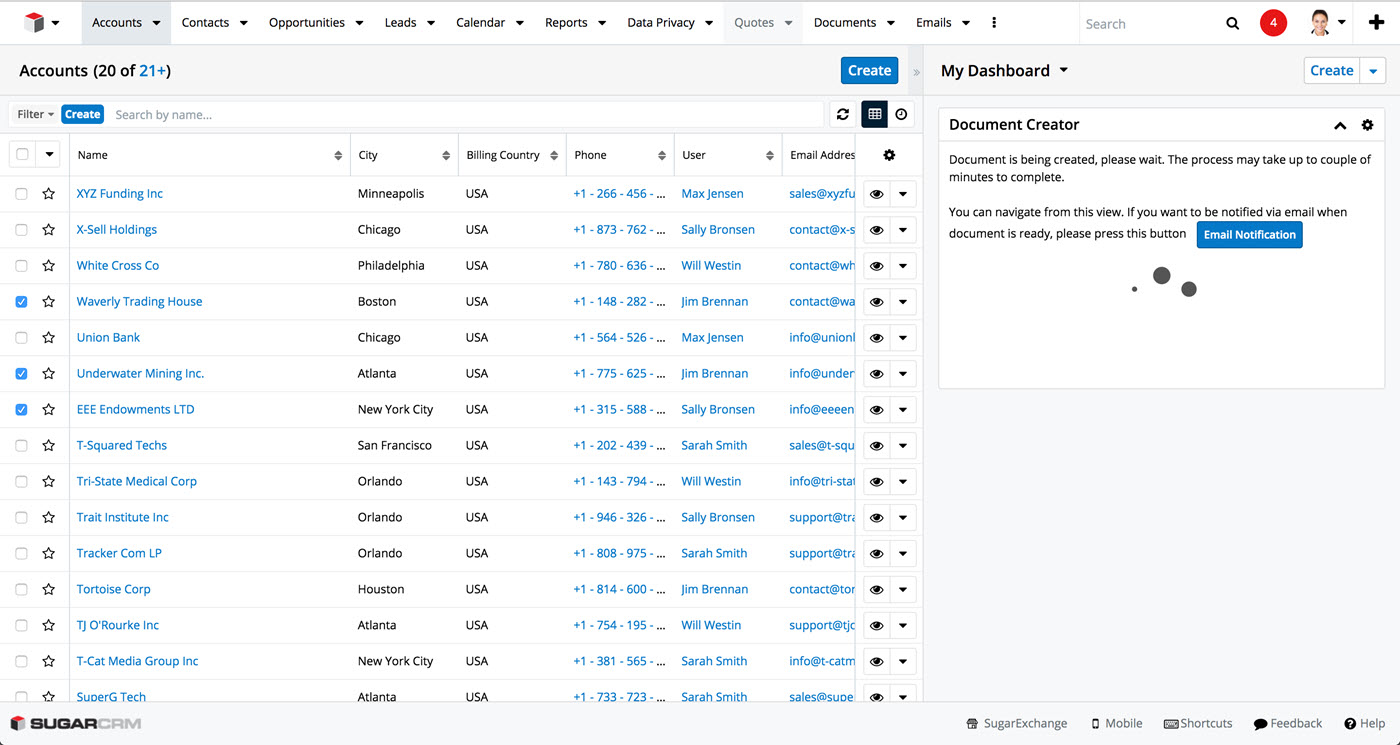Open the mass actions dropdown arrow
The image size is (1400, 745).
(x=48, y=155)
